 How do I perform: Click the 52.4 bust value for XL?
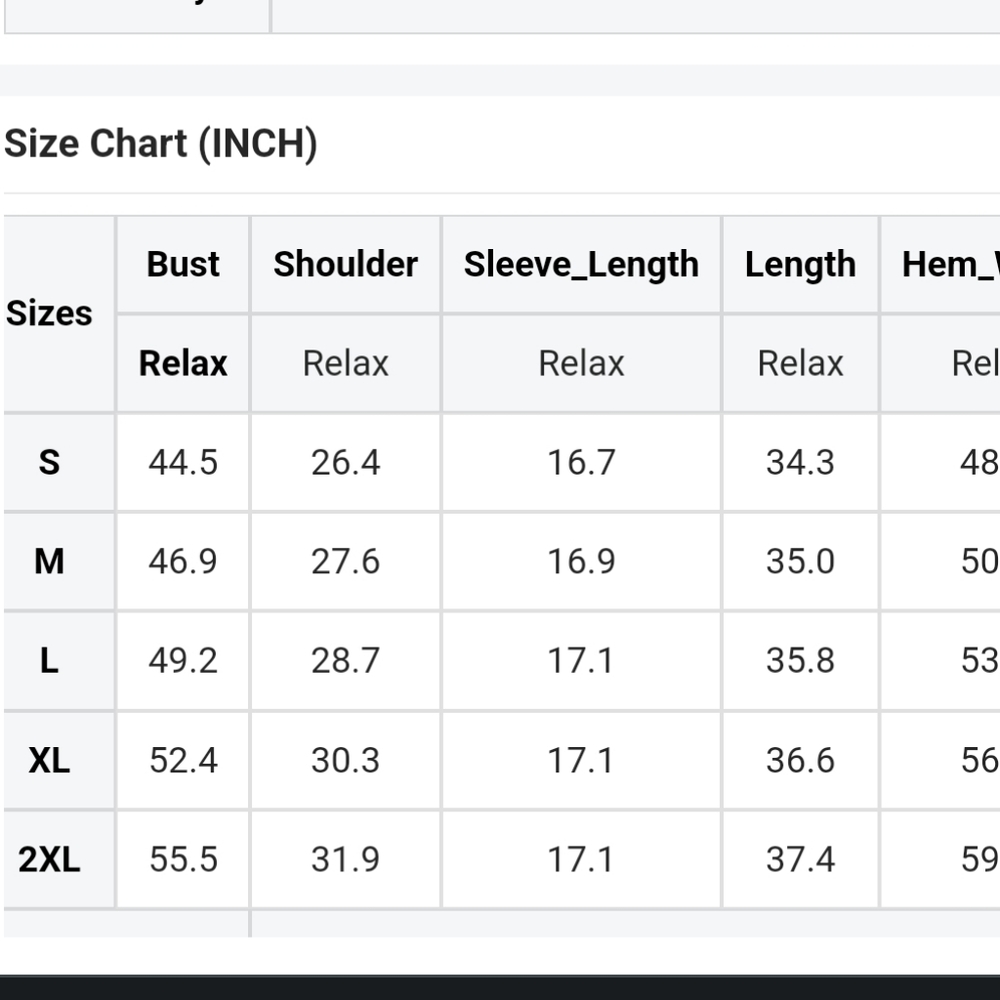[x=183, y=760]
